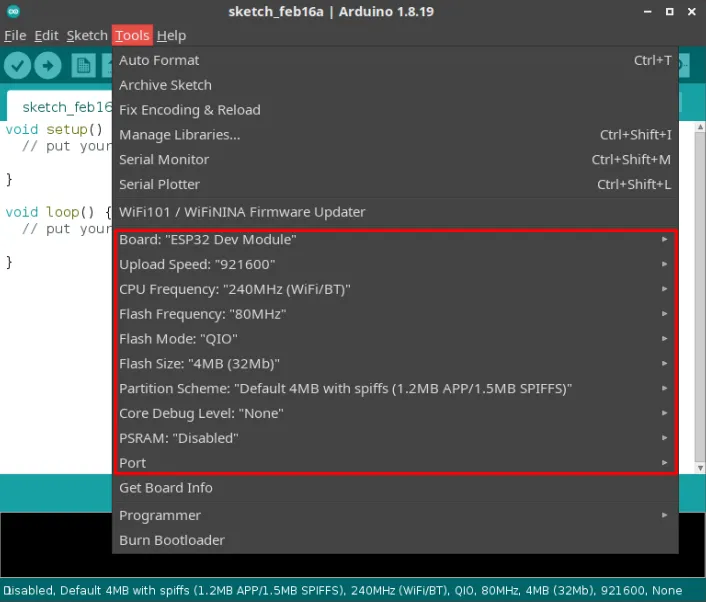Open Manage Libraries...
Viewport: 706px width, 602px height.
pyautogui.click(x=395, y=135)
